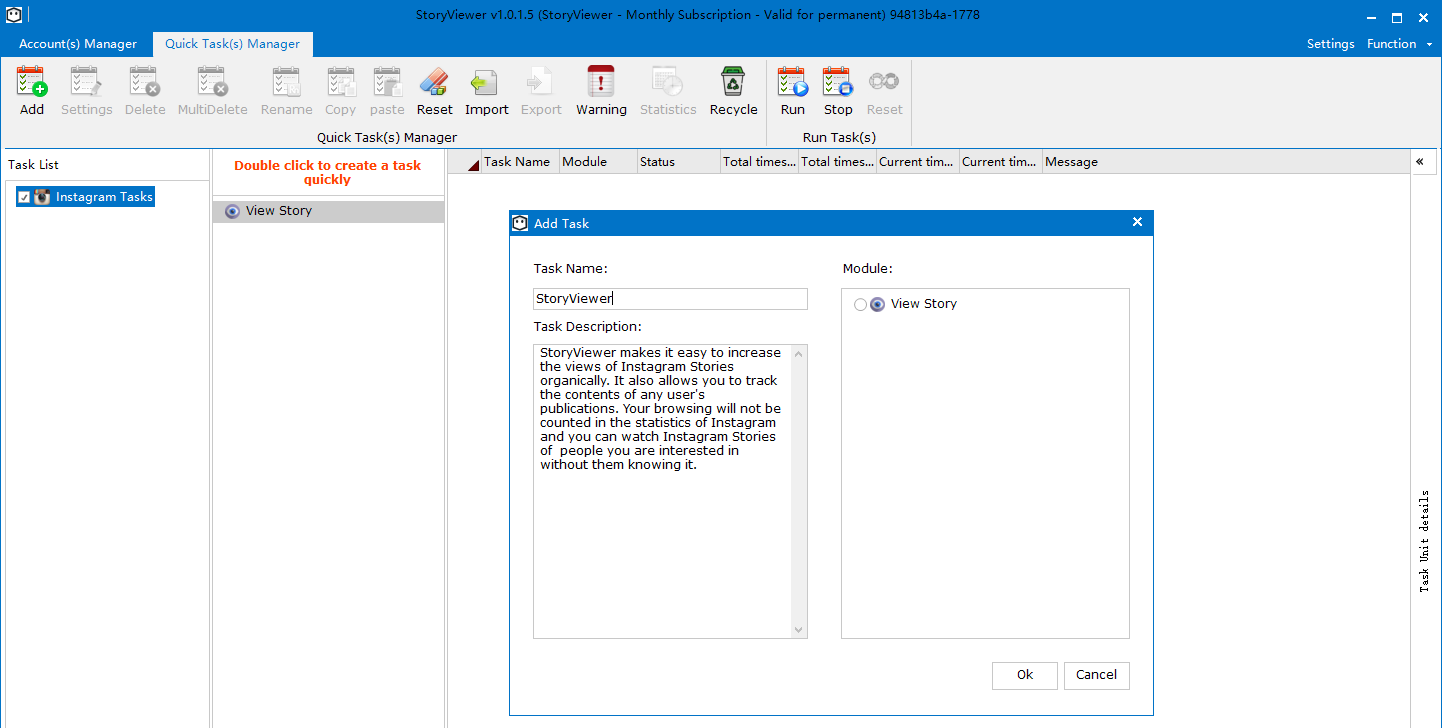
Task: Collapse the Task Unit details panel chevron
Action: [1419, 162]
